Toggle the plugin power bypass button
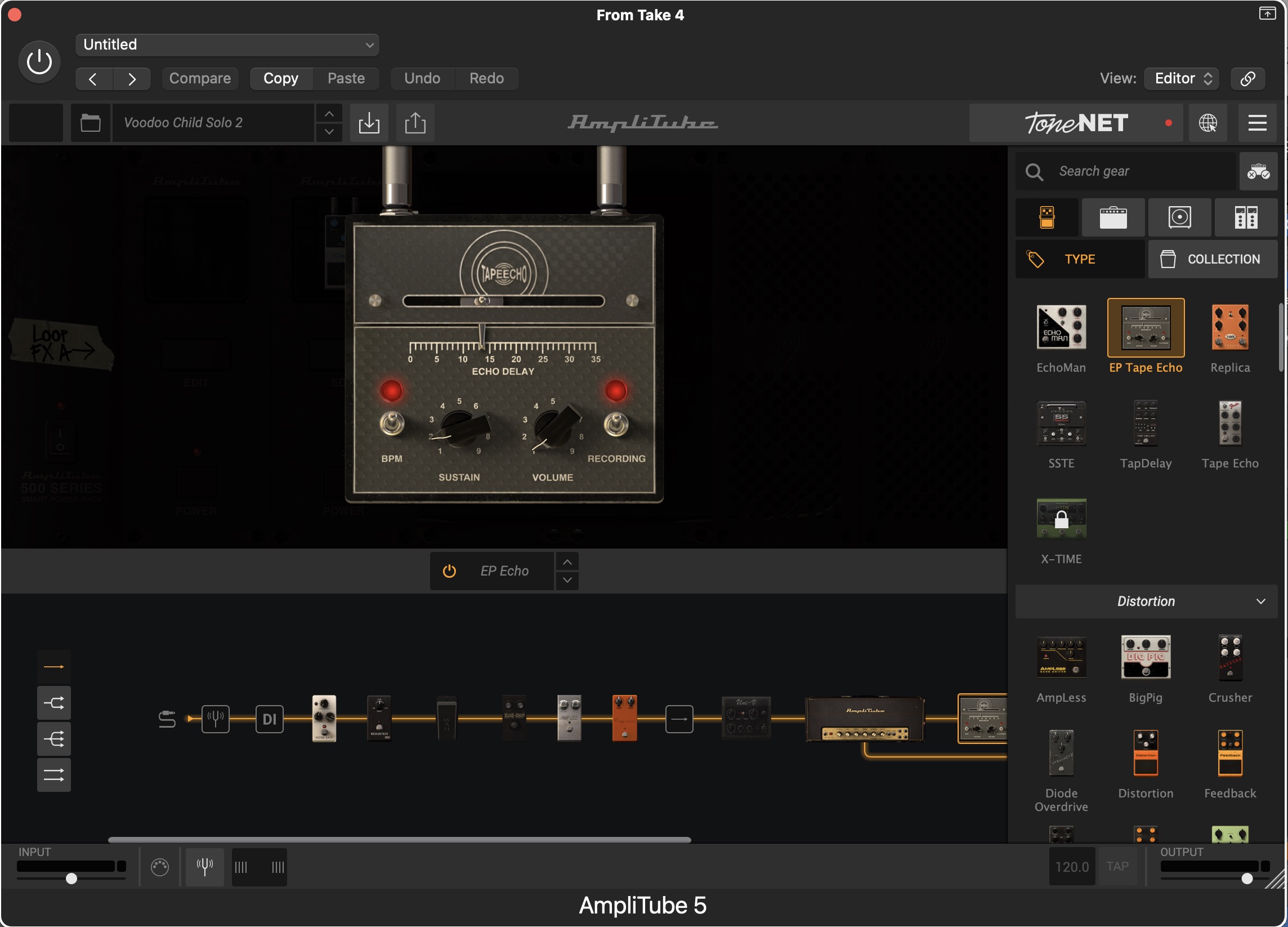This screenshot has width=1288, height=927. click(x=39, y=62)
